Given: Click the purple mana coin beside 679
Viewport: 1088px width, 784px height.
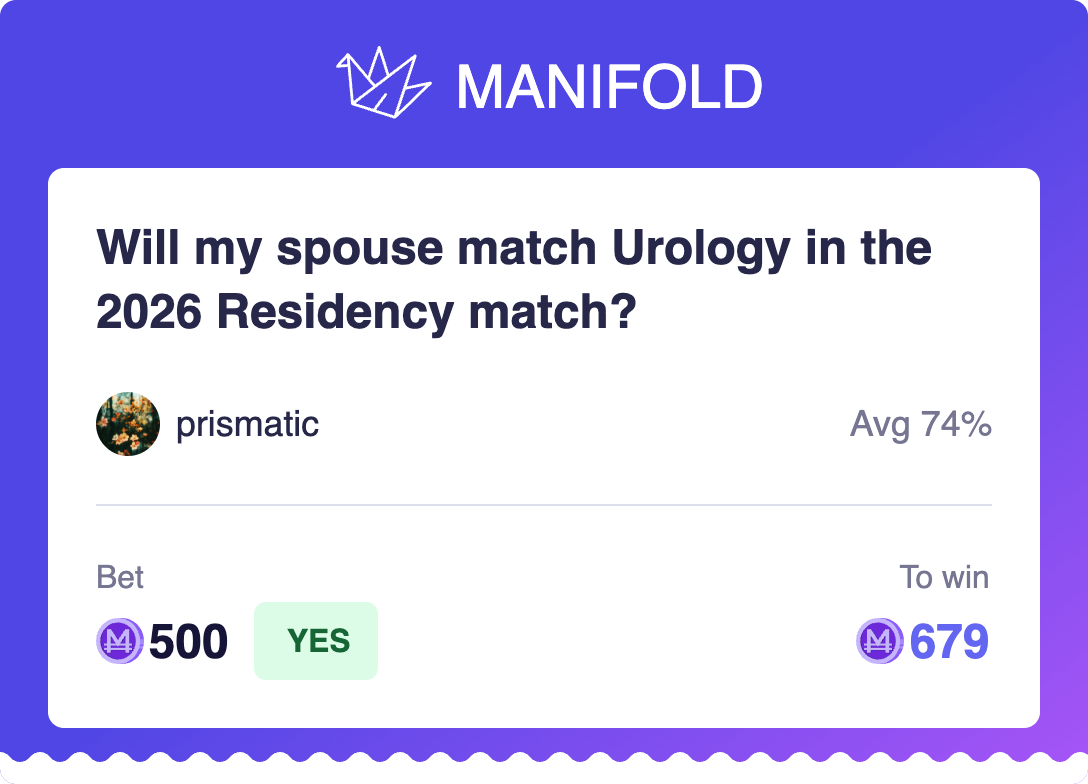Looking at the screenshot, I should click(880, 641).
